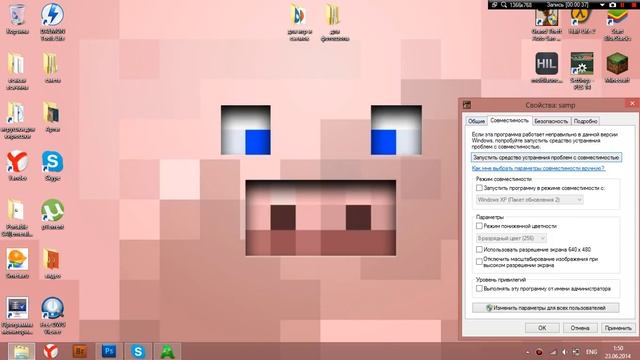Viewport: 640px width, 360px height.
Task: Open the Yandex browser desktop shortcut
Action: (17, 162)
